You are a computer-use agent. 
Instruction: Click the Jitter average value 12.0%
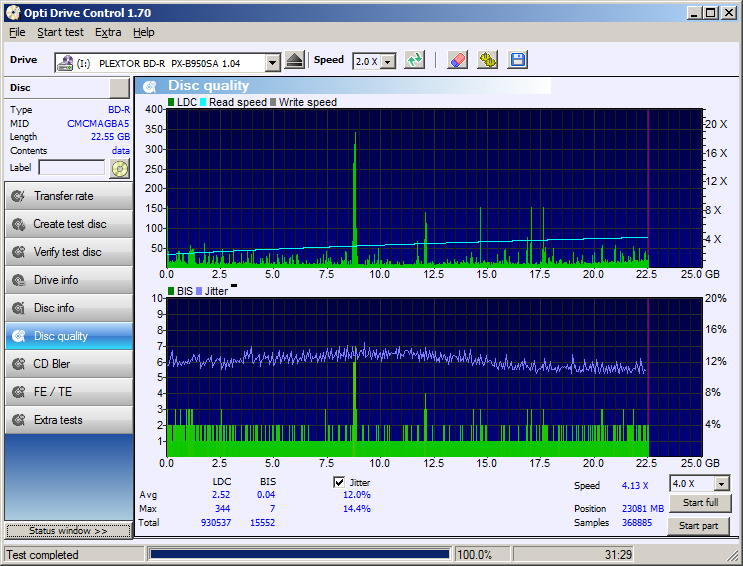[357, 494]
